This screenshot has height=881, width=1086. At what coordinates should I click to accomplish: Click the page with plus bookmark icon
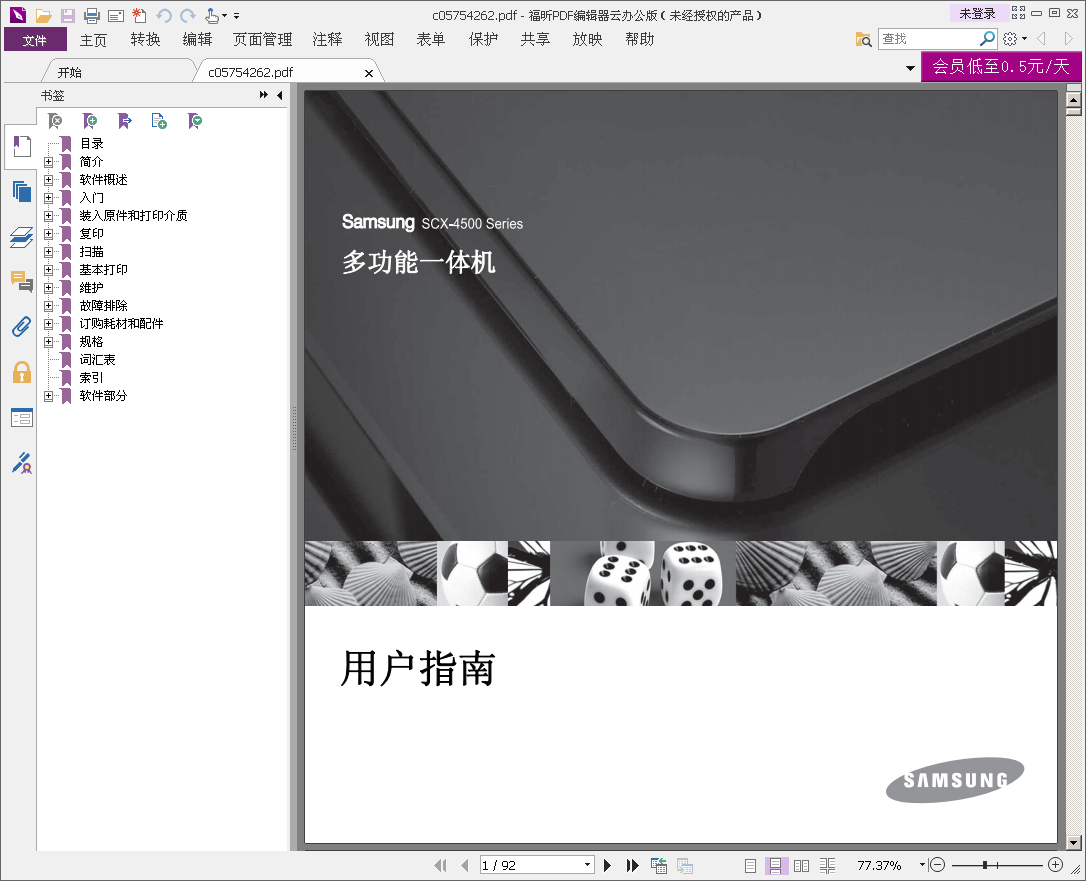[x=159, y=121]
